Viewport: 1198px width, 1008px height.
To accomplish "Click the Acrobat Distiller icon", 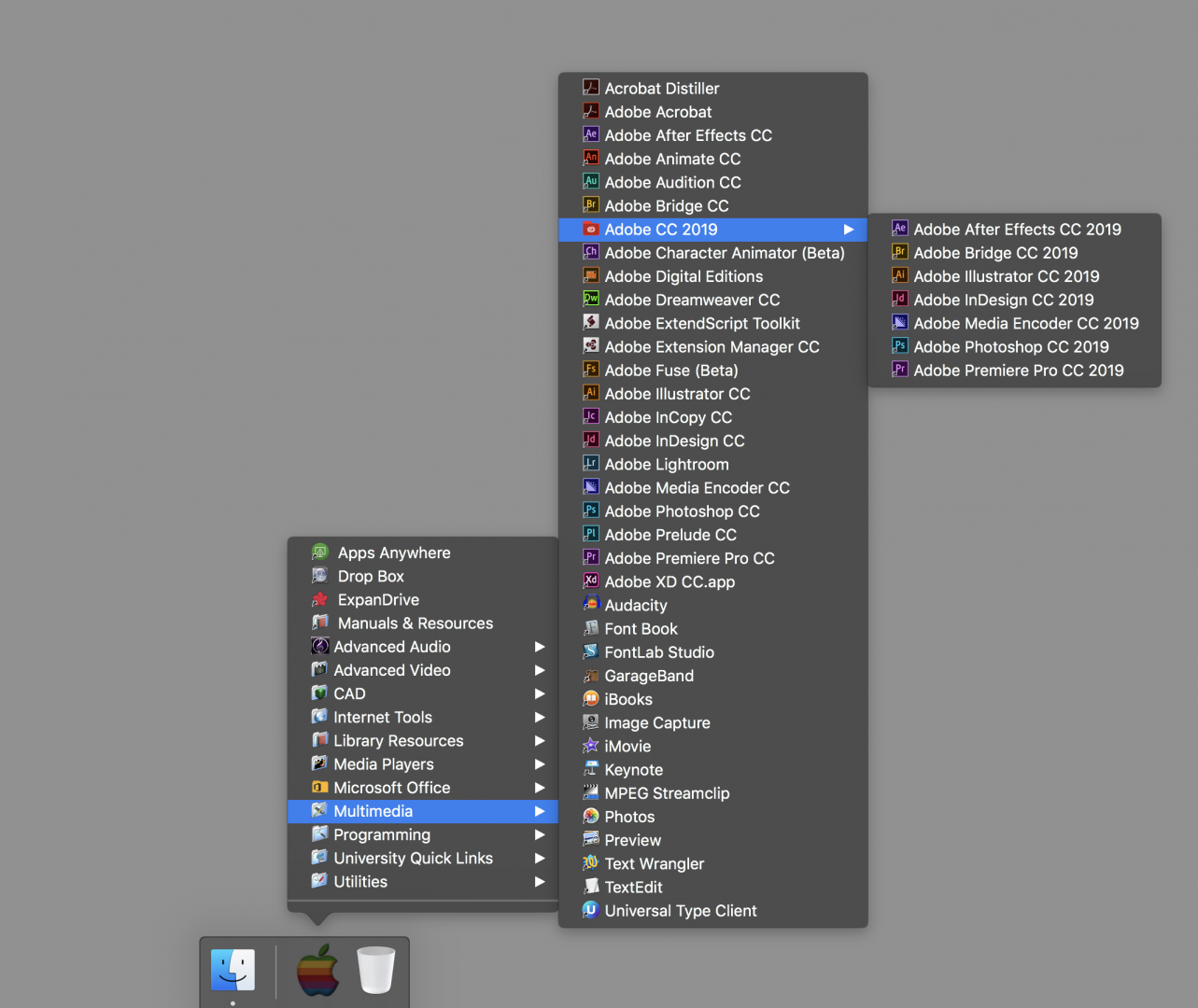I will click(591, 87).
